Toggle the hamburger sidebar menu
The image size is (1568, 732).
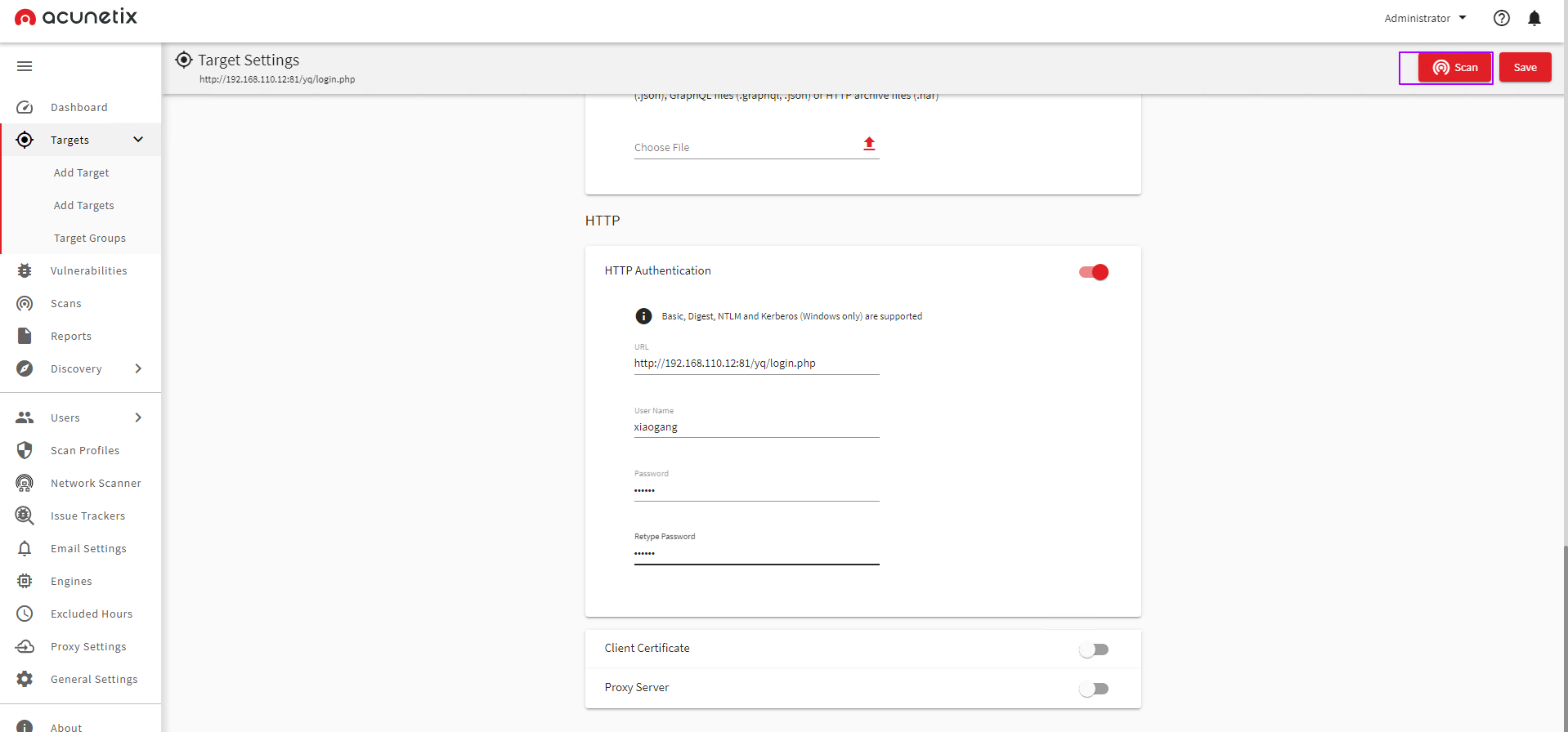click(25, 66)
